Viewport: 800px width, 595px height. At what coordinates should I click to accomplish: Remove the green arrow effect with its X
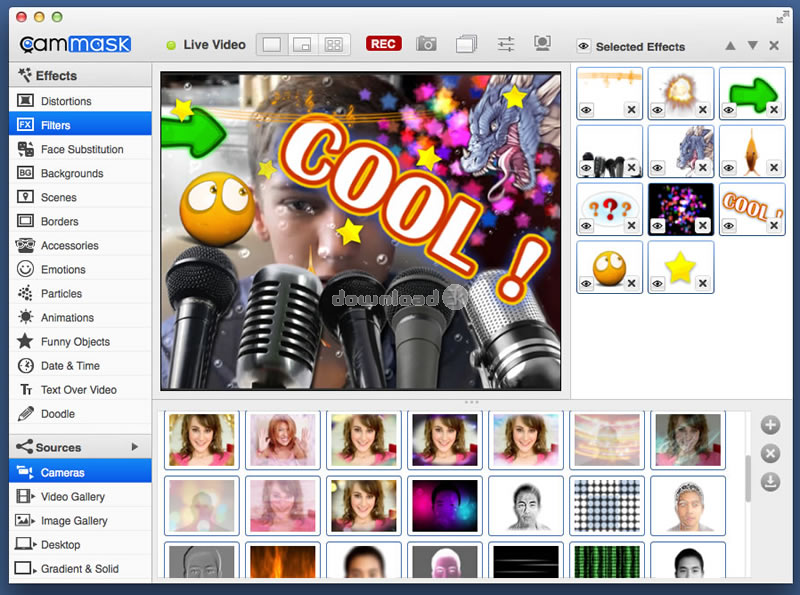tap(774, 110)
